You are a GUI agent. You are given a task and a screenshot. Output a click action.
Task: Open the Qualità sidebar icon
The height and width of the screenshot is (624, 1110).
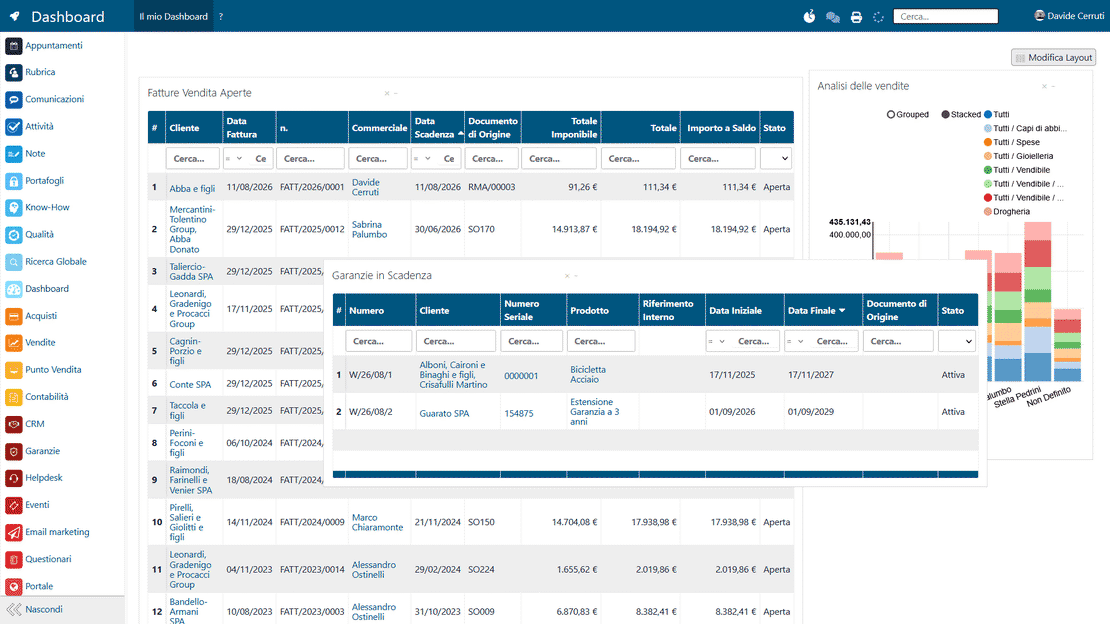13,234
